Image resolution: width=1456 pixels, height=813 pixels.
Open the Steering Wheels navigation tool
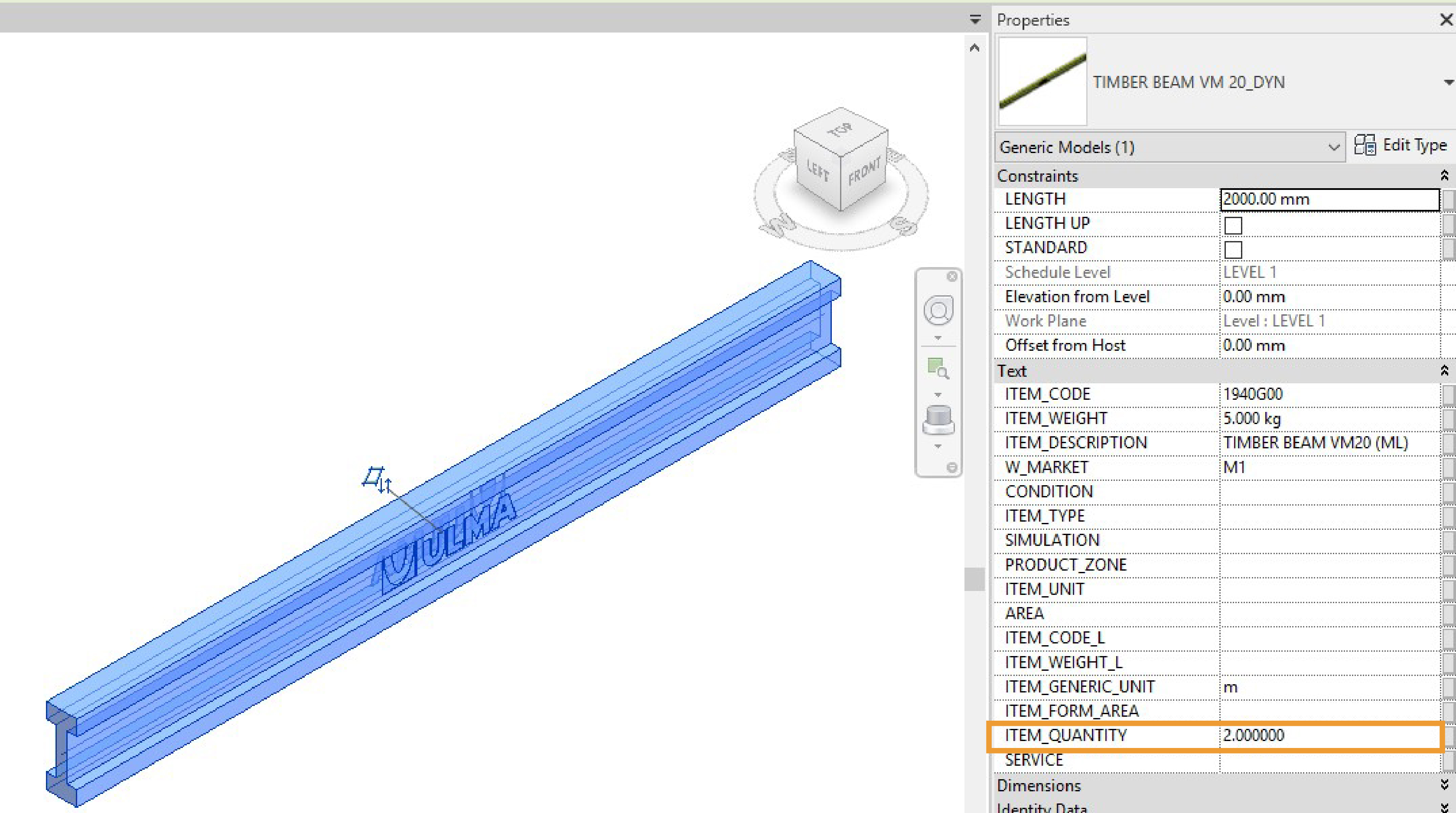tap(938, 310)
